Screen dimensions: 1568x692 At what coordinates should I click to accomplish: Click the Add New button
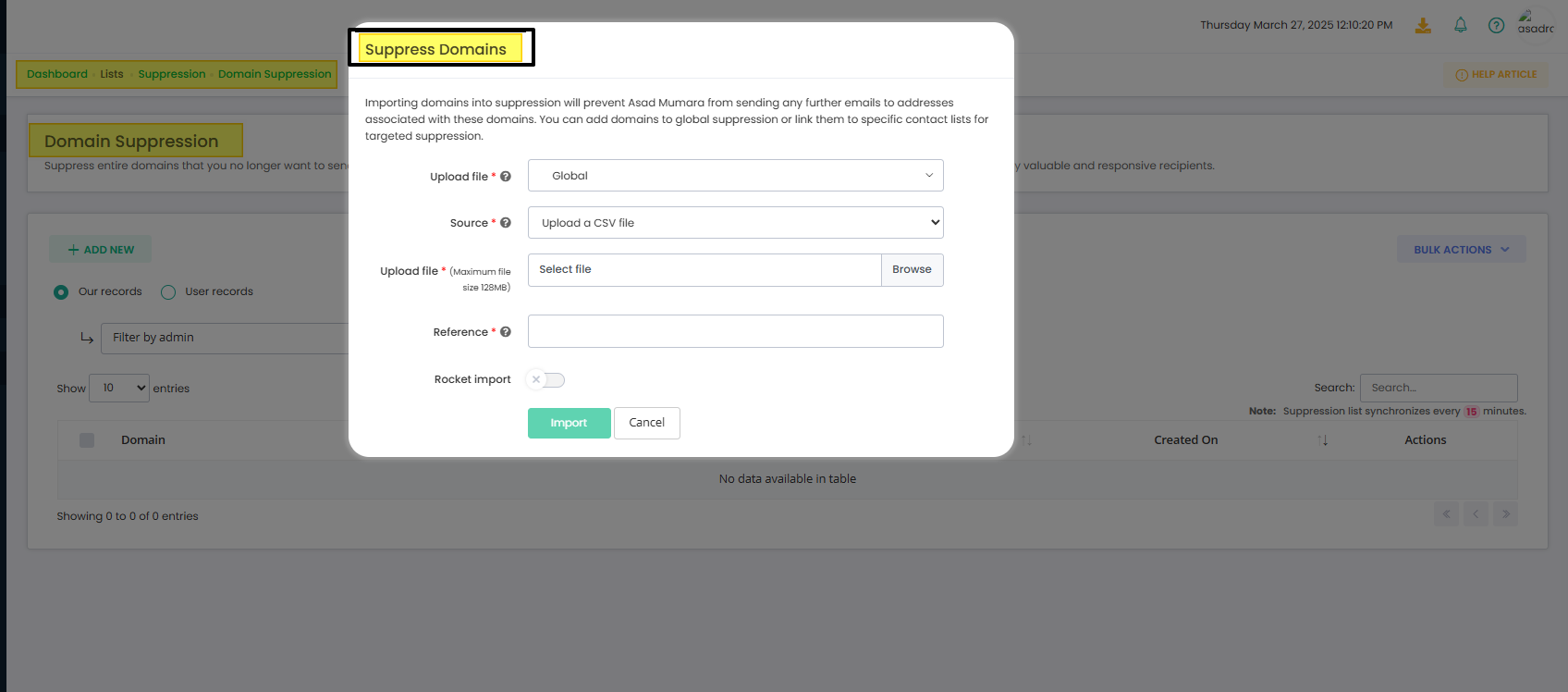click(x=101, y=250)
